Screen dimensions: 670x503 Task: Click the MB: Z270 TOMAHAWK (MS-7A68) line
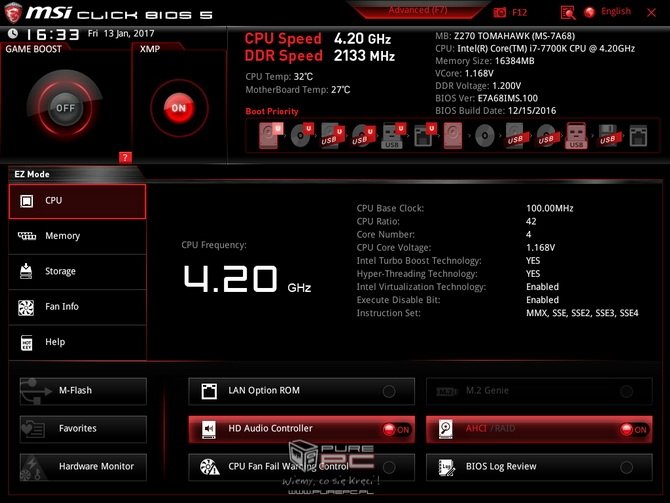(x=505, y=36)
